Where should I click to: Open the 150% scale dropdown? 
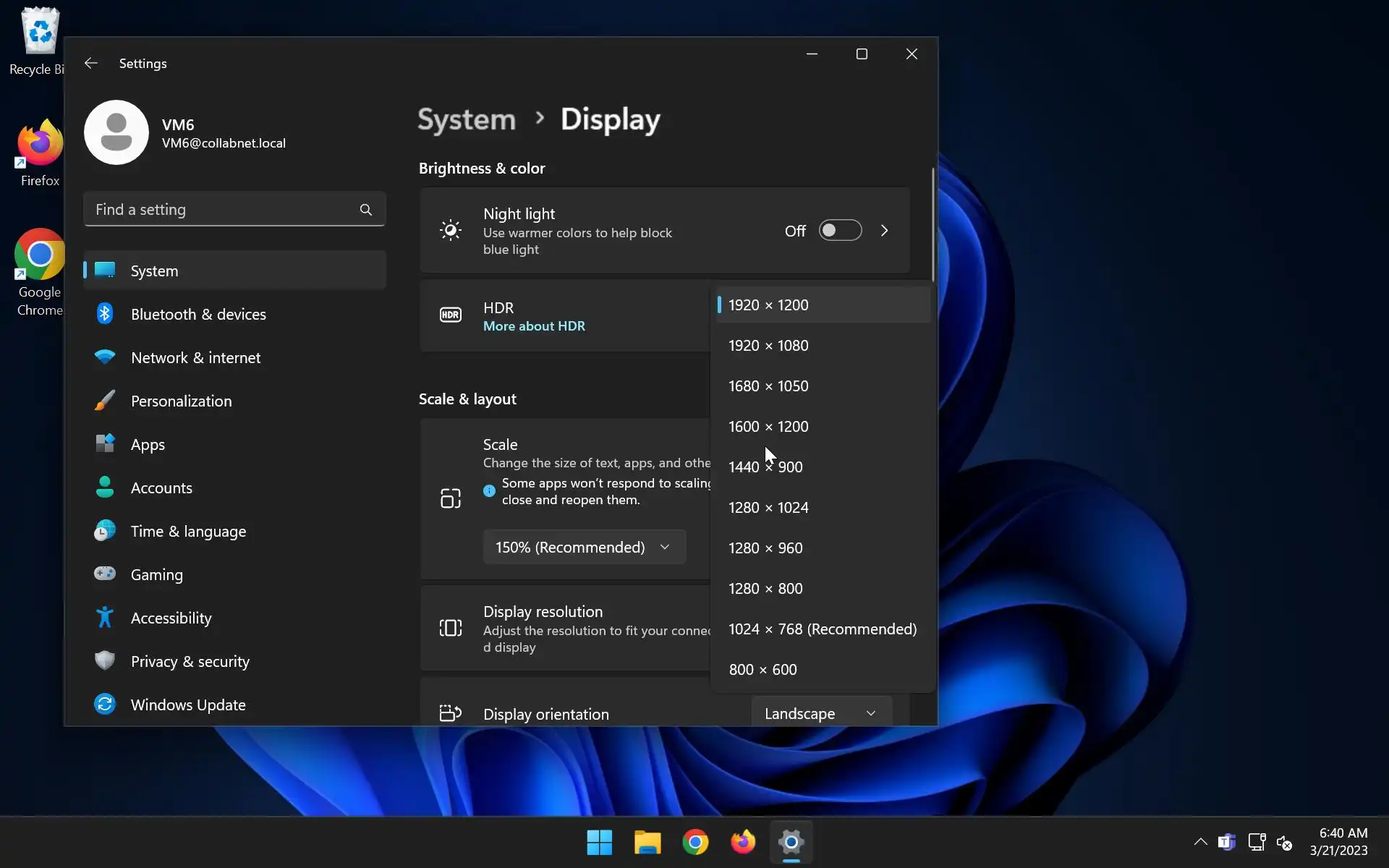pos(584,548)
